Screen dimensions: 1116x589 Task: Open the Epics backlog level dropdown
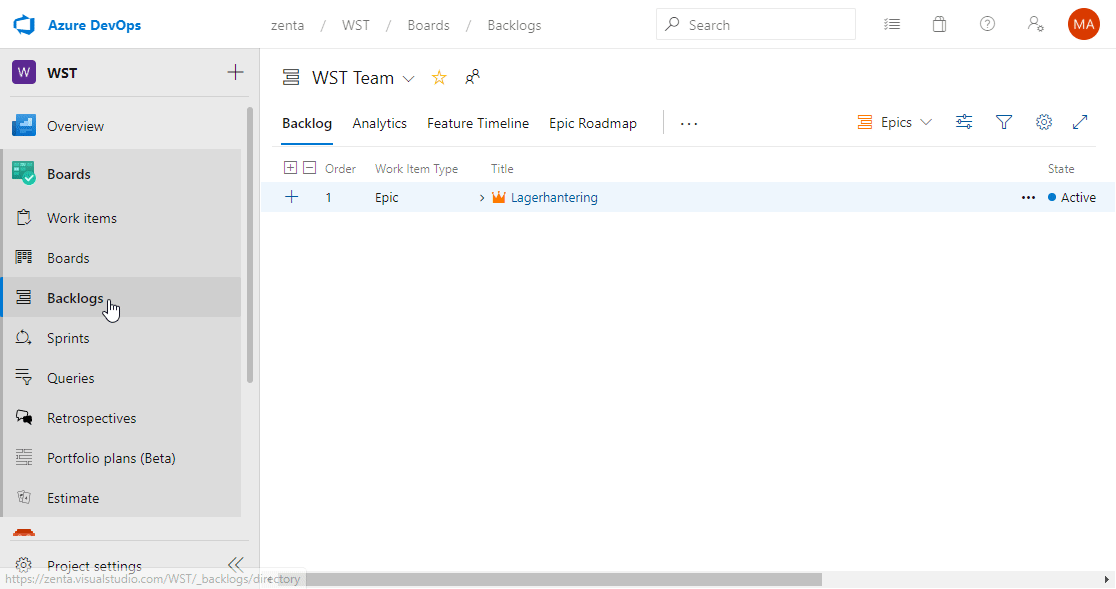[x=895, y=121]
